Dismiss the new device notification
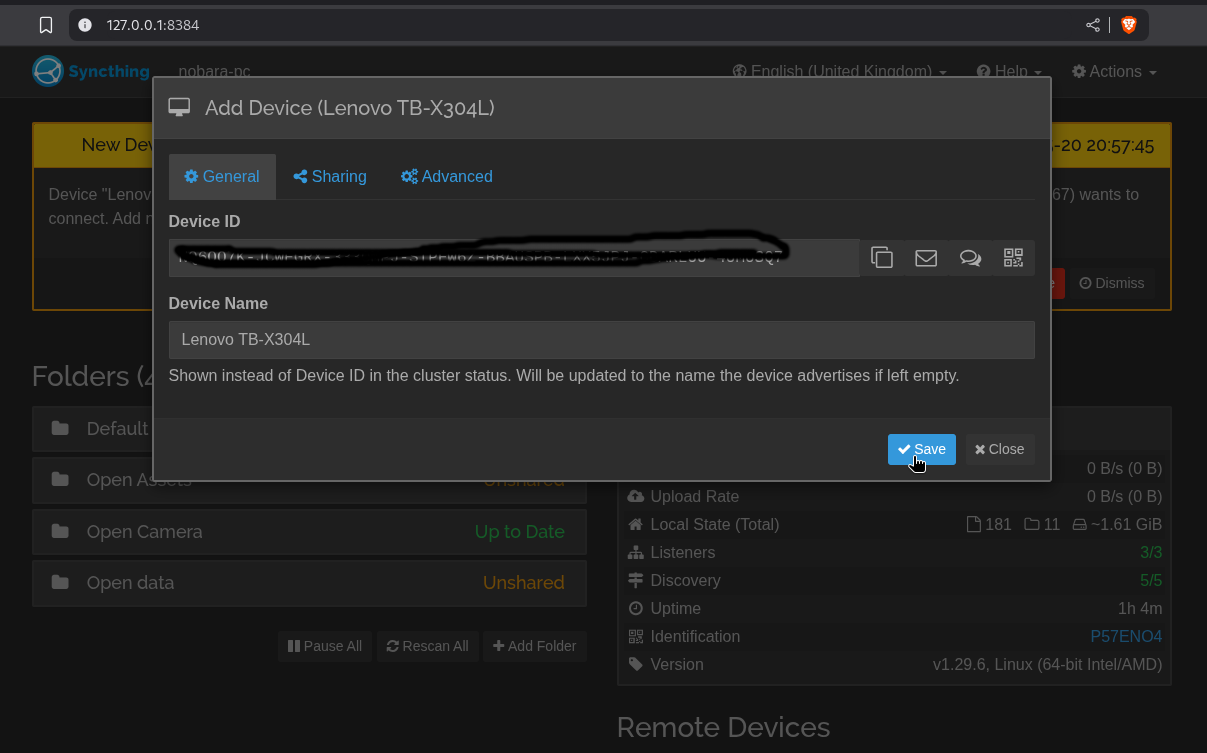This screenshot has width=1207, height=753. pos(1111,283)
